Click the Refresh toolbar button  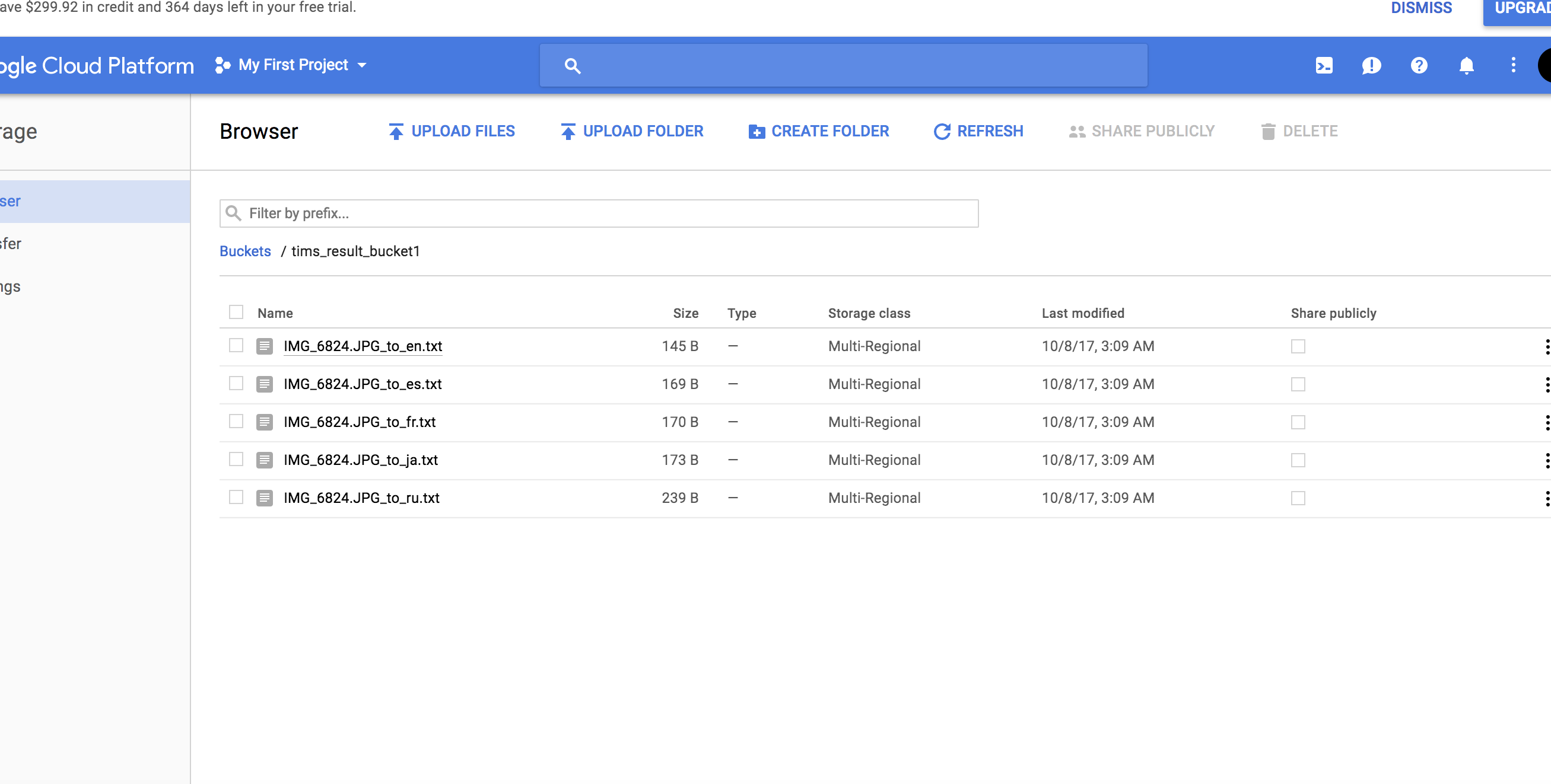point(978,131)
